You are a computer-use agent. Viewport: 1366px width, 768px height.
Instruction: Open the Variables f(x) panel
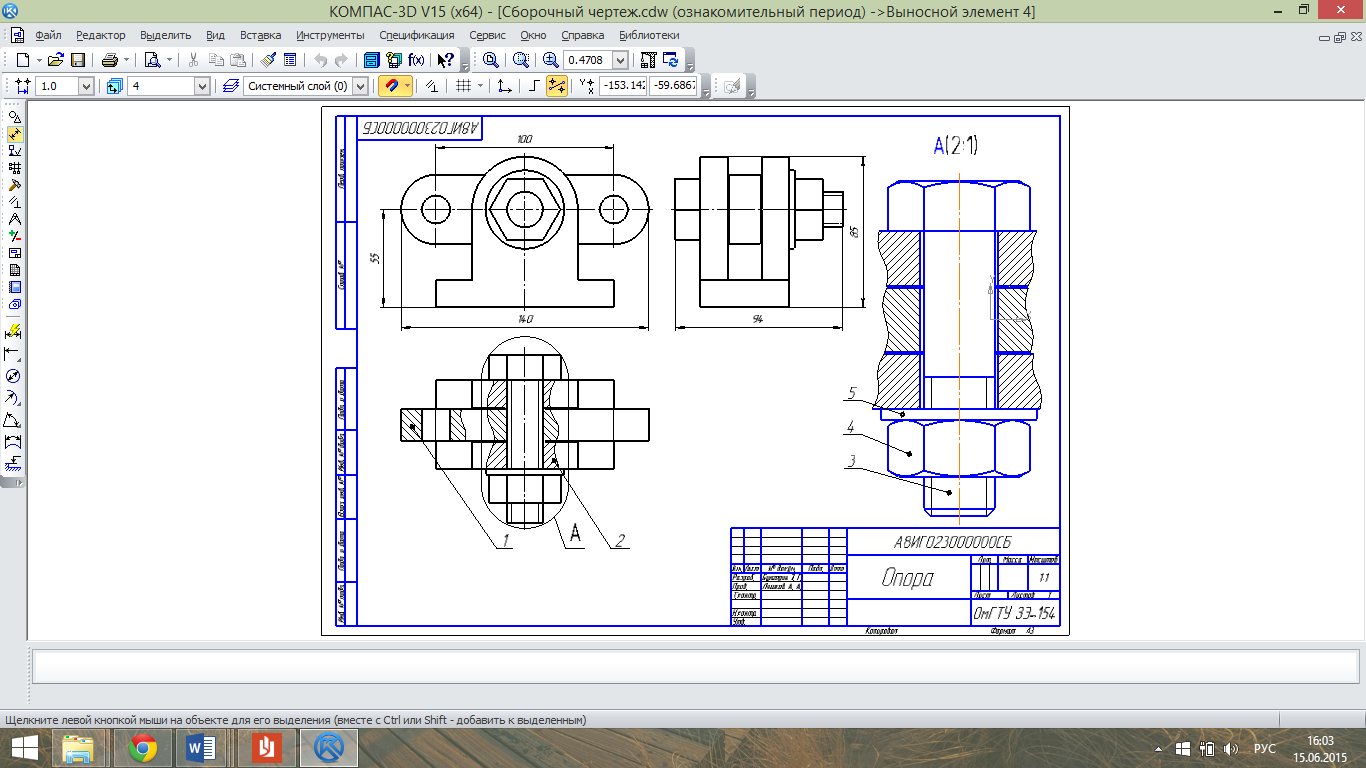pos(415,60)
